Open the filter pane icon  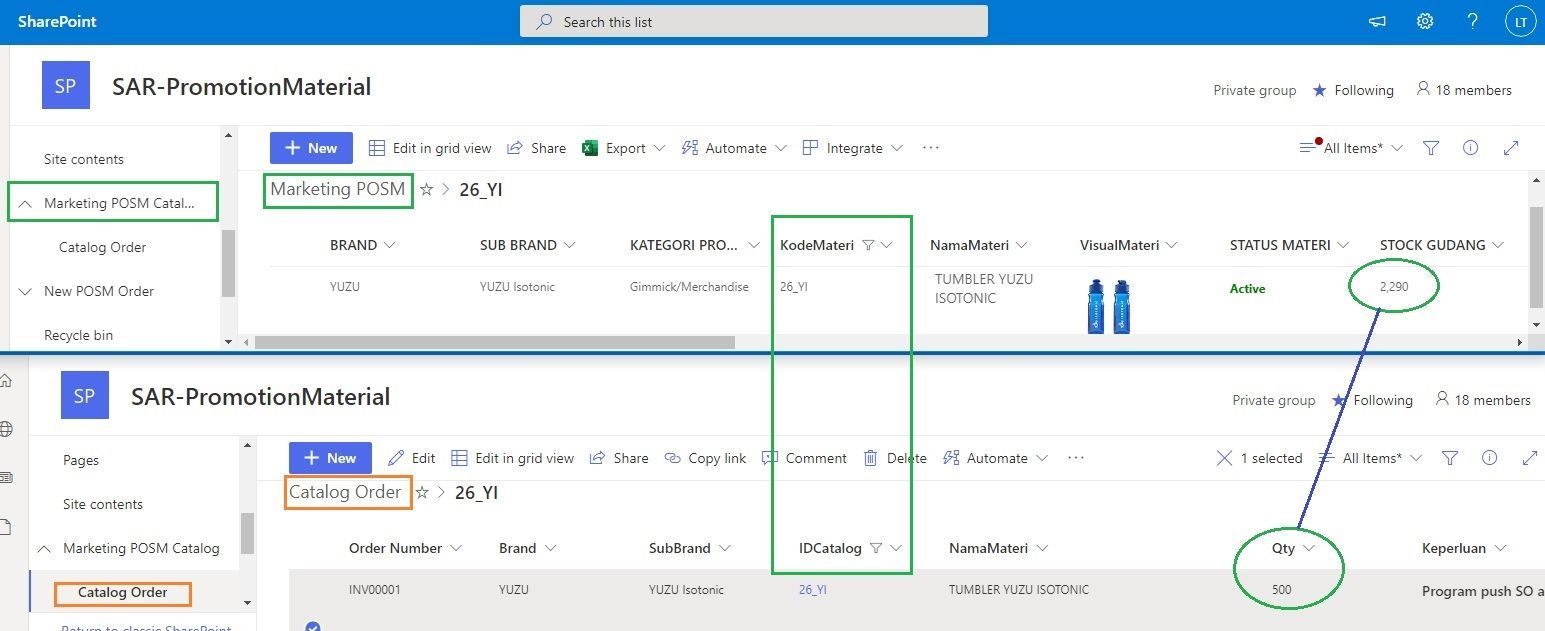coord(1431,148)
